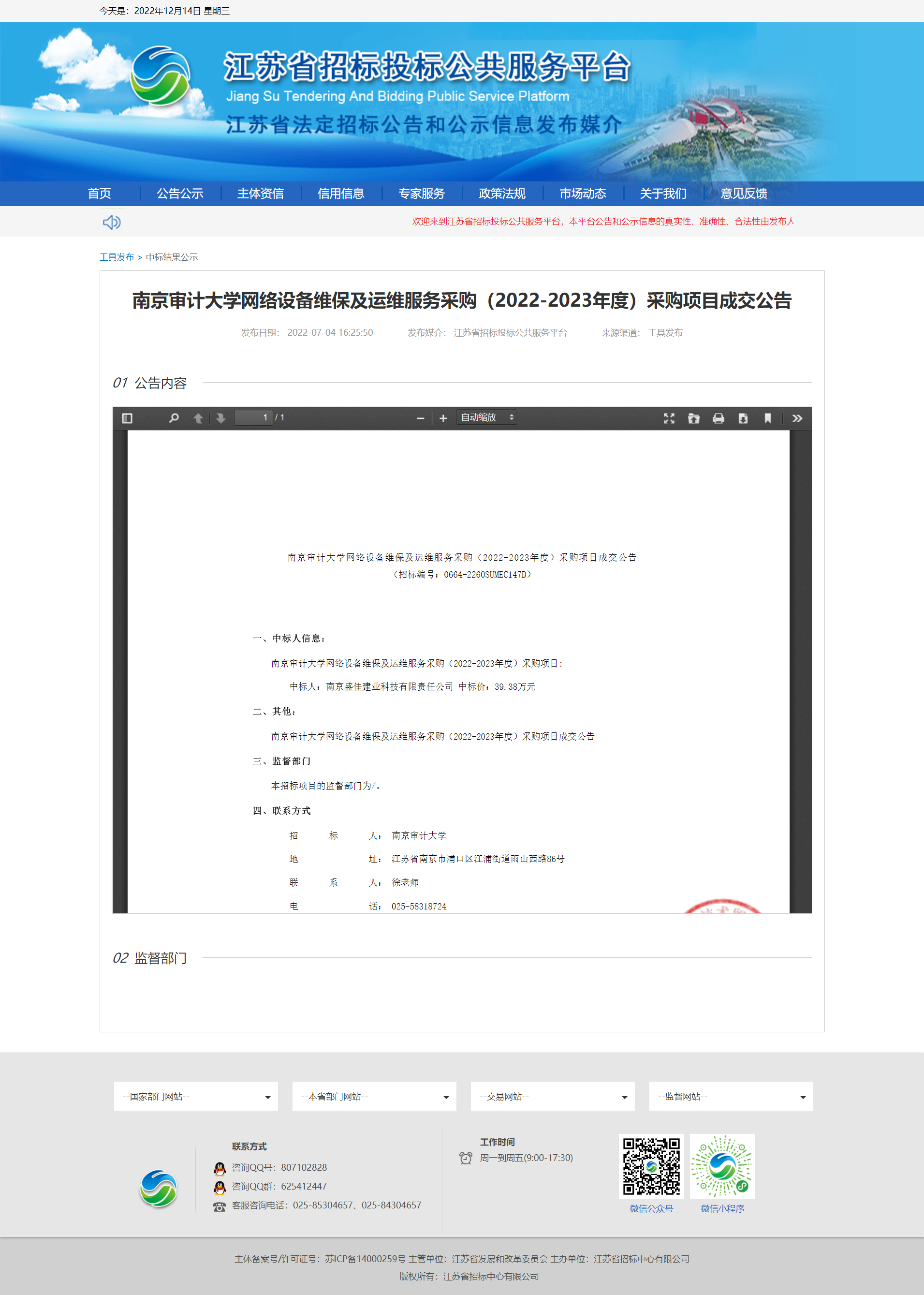Click the 发布日期 2022-07-04 16:25:50 text

[x=307, y=332]
